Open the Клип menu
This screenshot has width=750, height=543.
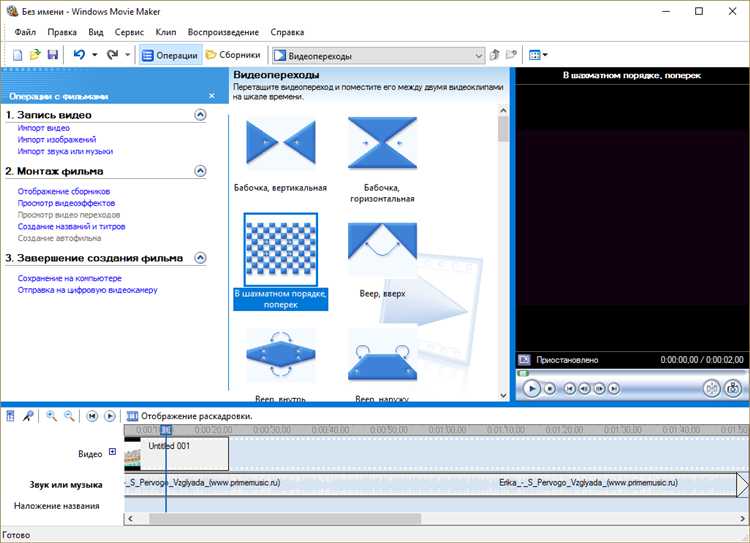click(166, 32)
